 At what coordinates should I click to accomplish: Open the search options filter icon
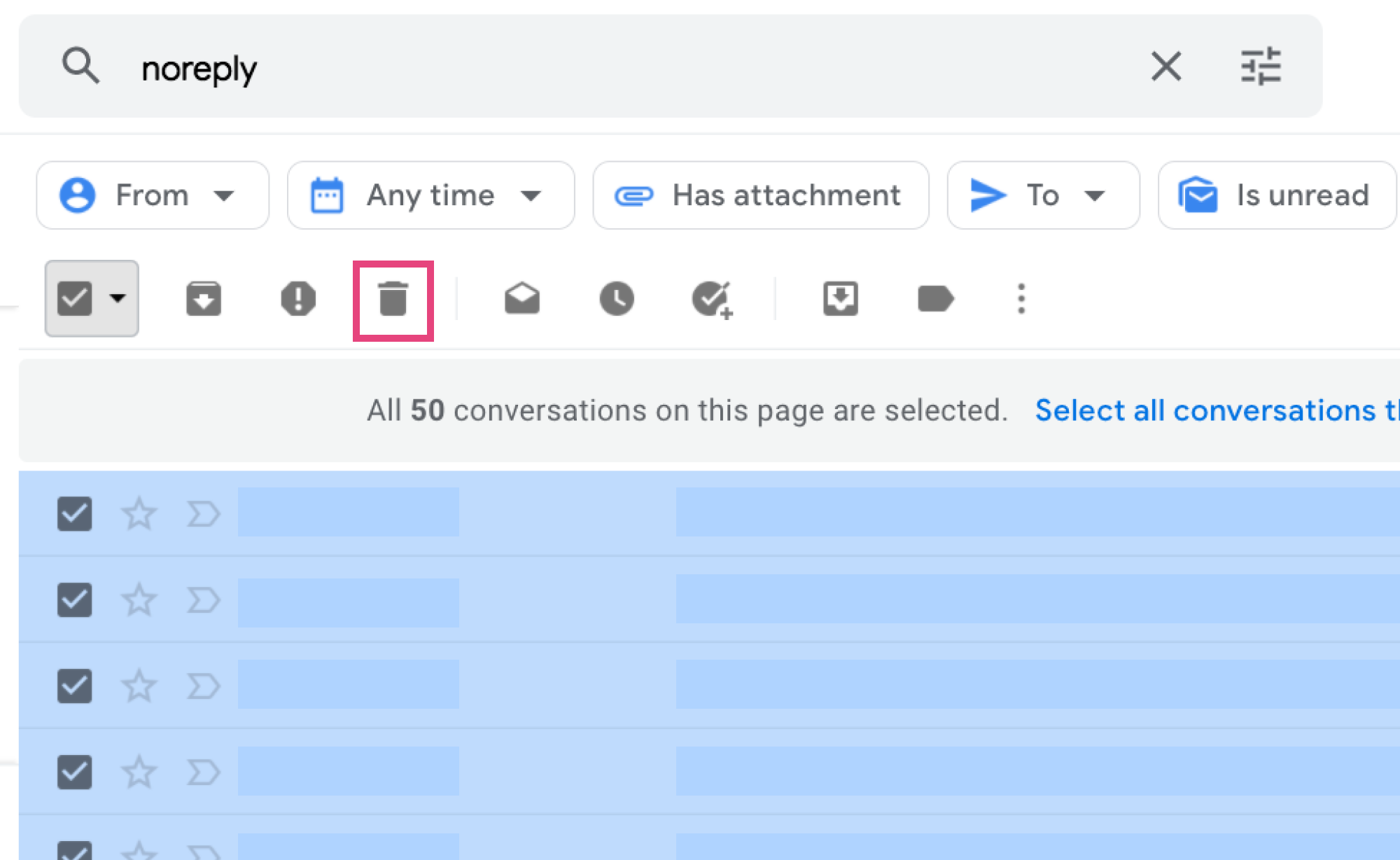pyautogui.click(x=1261, y=67)
